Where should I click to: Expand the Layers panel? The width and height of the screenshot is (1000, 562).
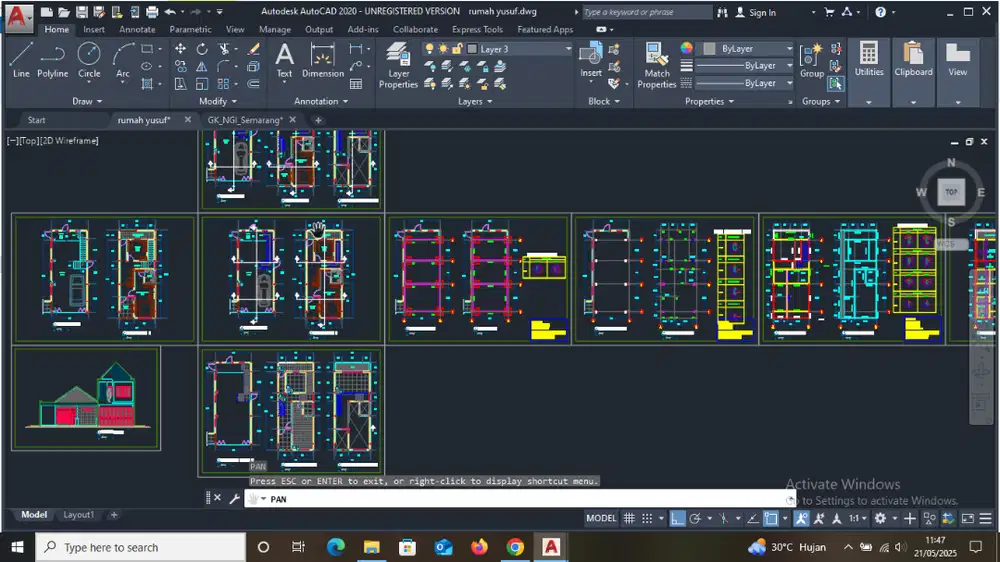point(475,101)
